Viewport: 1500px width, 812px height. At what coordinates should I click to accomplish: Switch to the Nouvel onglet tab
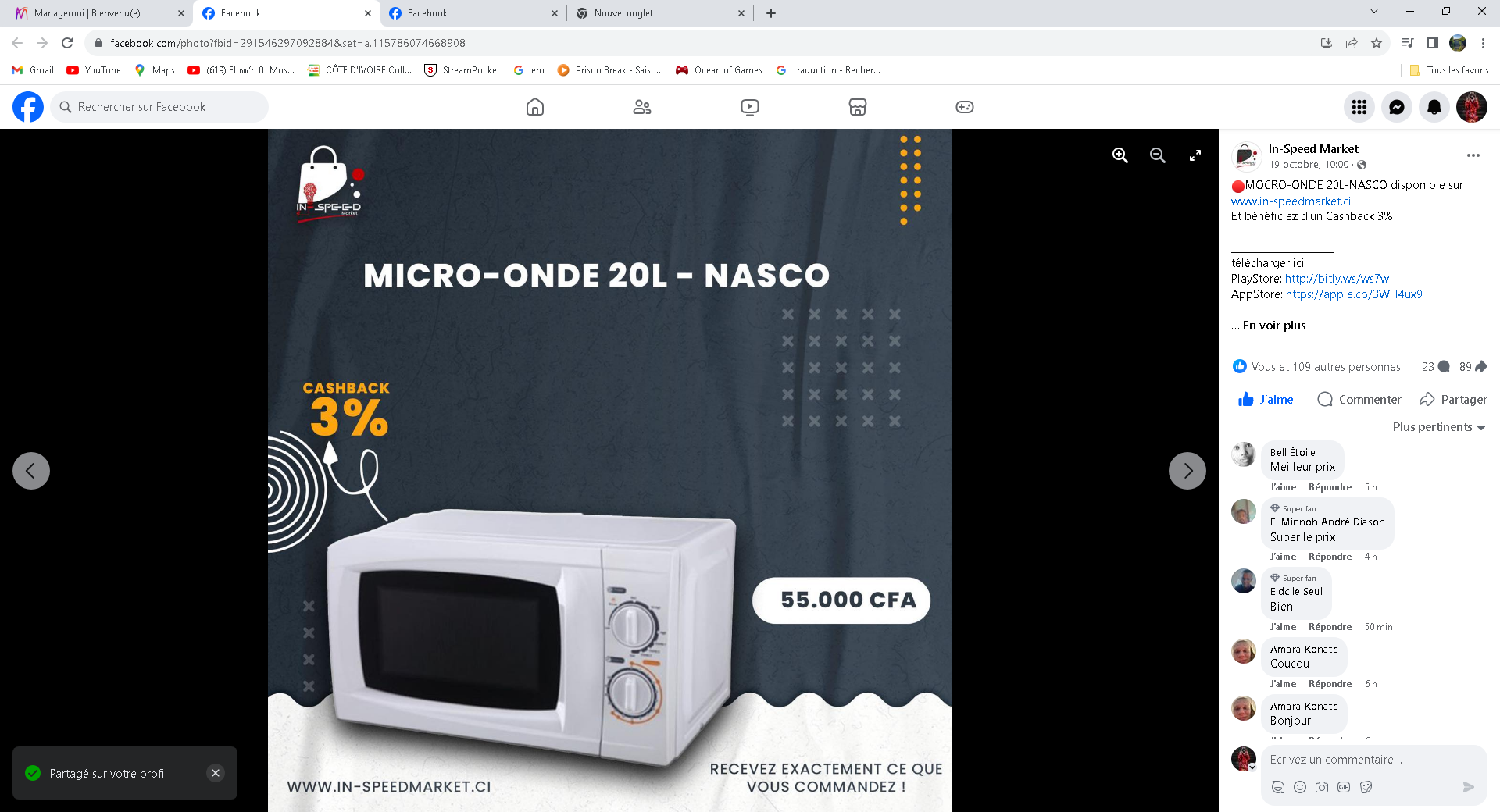coord(623,13)
